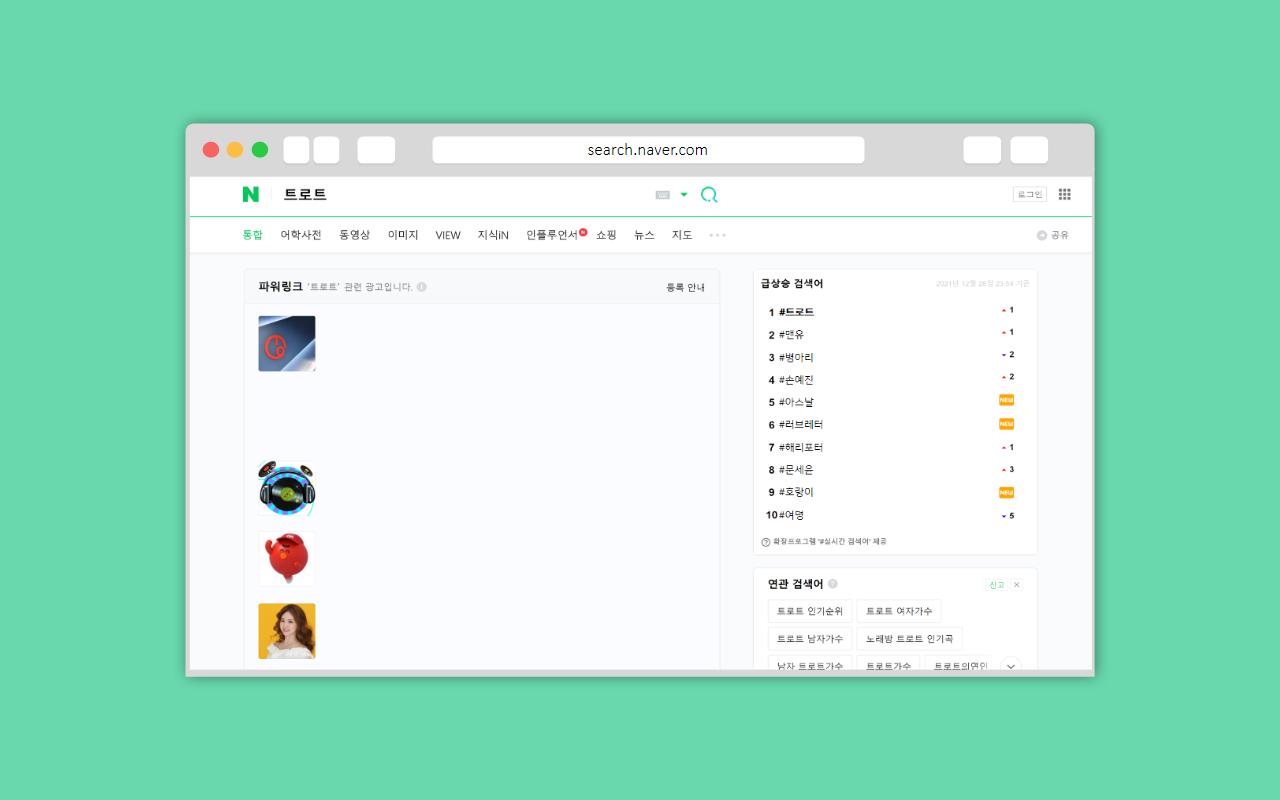Open the apps grid icon top right
Image resolution: width=1280 pixels, height=800 pixels.
[1064, 194]
